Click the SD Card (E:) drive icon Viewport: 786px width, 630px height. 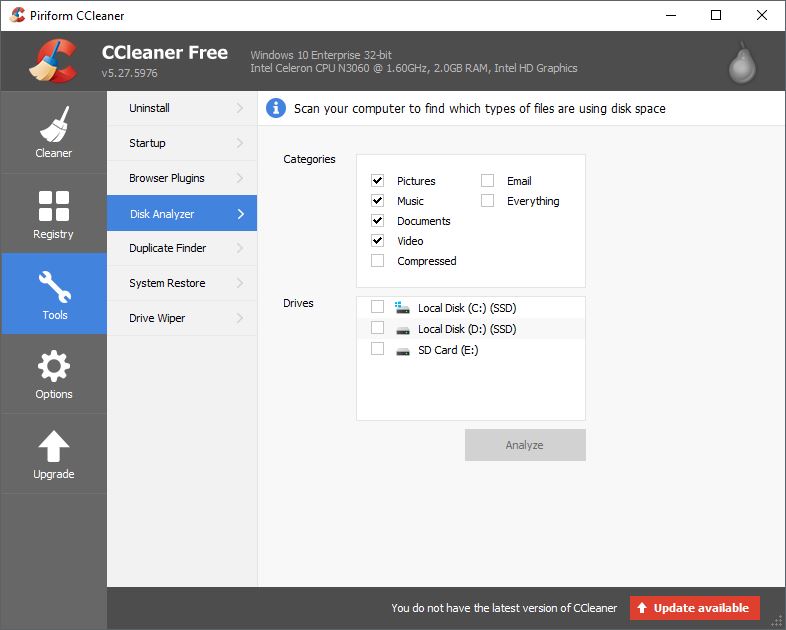[x=403, y=351]
